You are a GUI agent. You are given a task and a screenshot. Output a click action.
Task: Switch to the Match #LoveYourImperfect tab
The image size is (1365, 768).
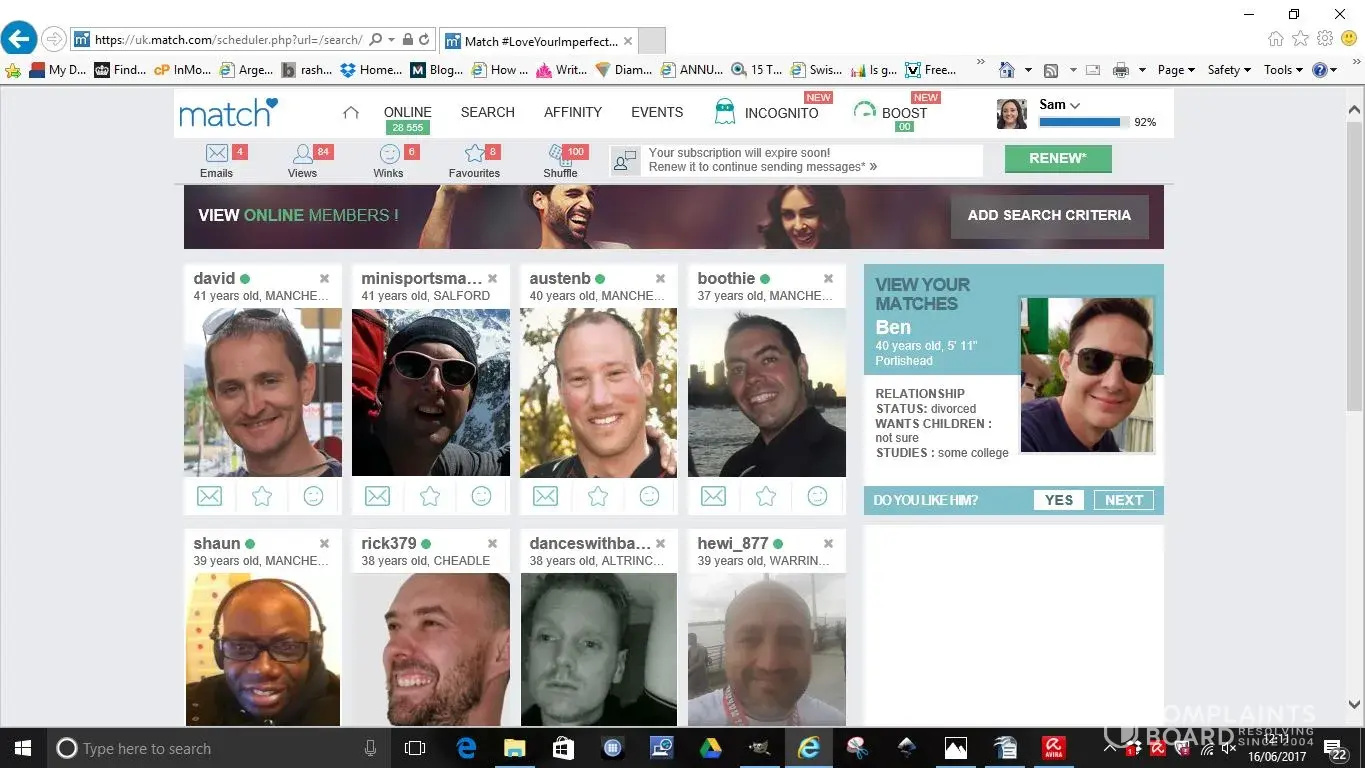pyautogui.click(x=540, y=41)
